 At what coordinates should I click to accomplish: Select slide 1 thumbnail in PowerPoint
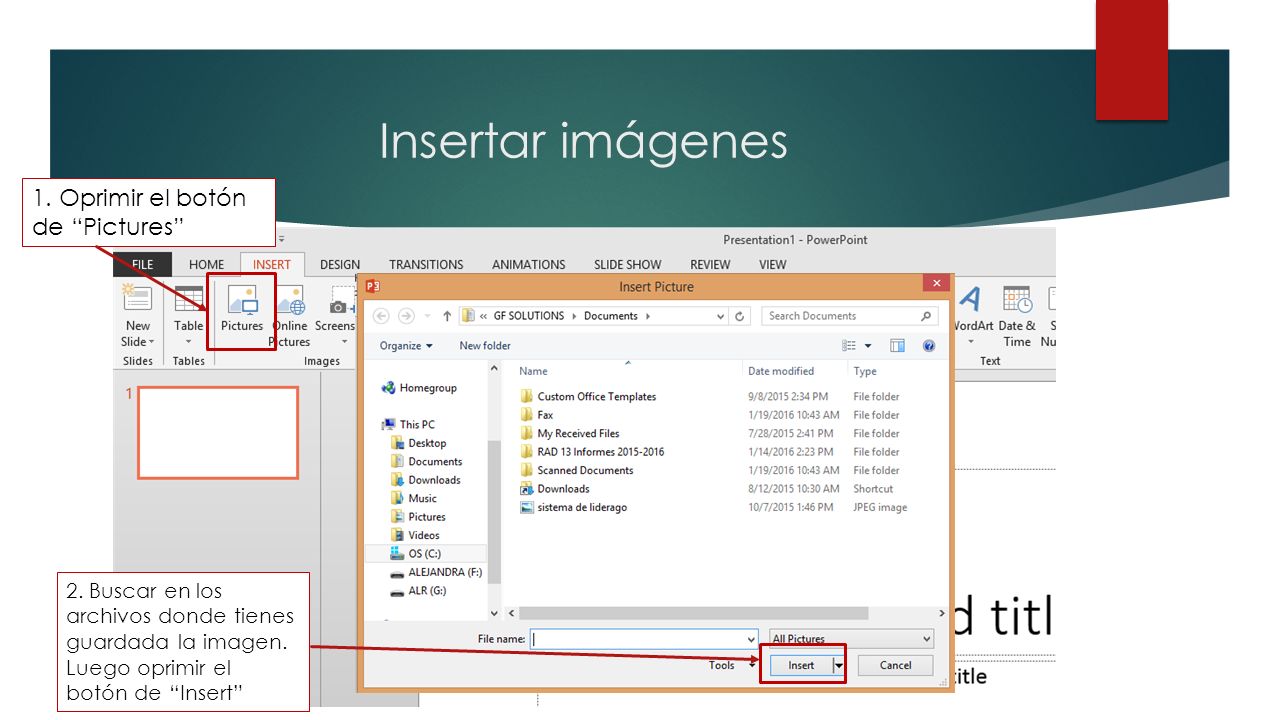click(x=218, y=432)
